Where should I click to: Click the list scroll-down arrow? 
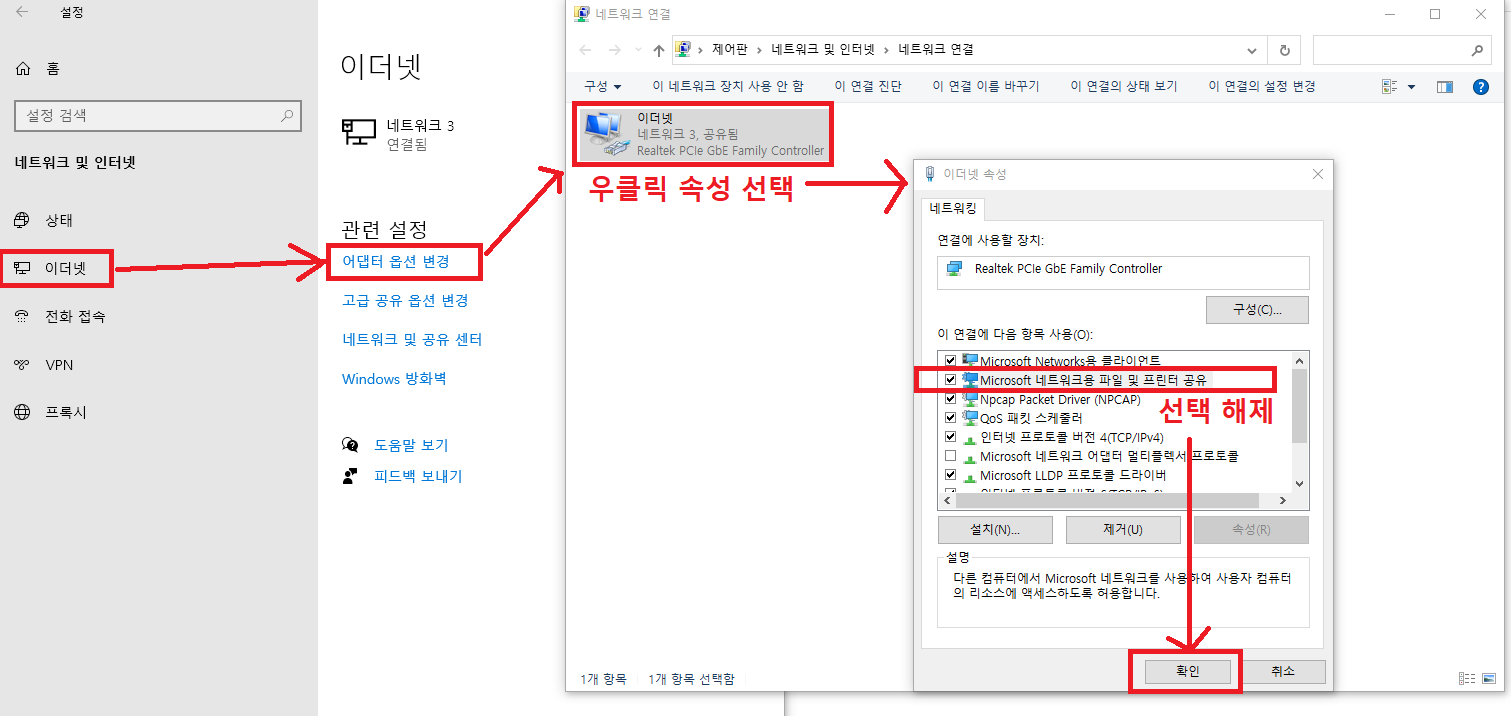tap(1300, 484)
